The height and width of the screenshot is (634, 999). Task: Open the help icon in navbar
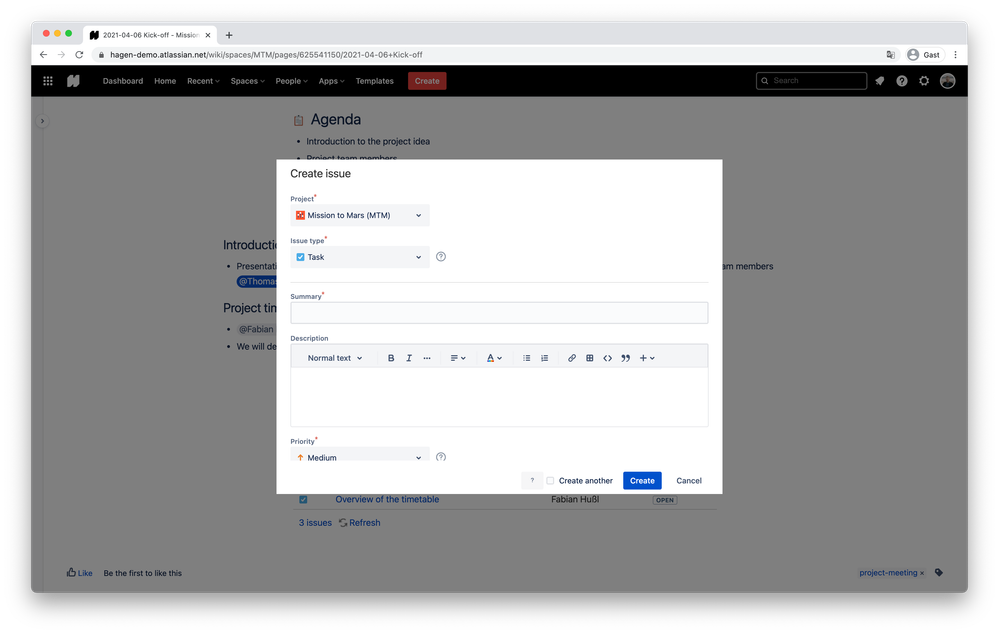tap(902, 81)
